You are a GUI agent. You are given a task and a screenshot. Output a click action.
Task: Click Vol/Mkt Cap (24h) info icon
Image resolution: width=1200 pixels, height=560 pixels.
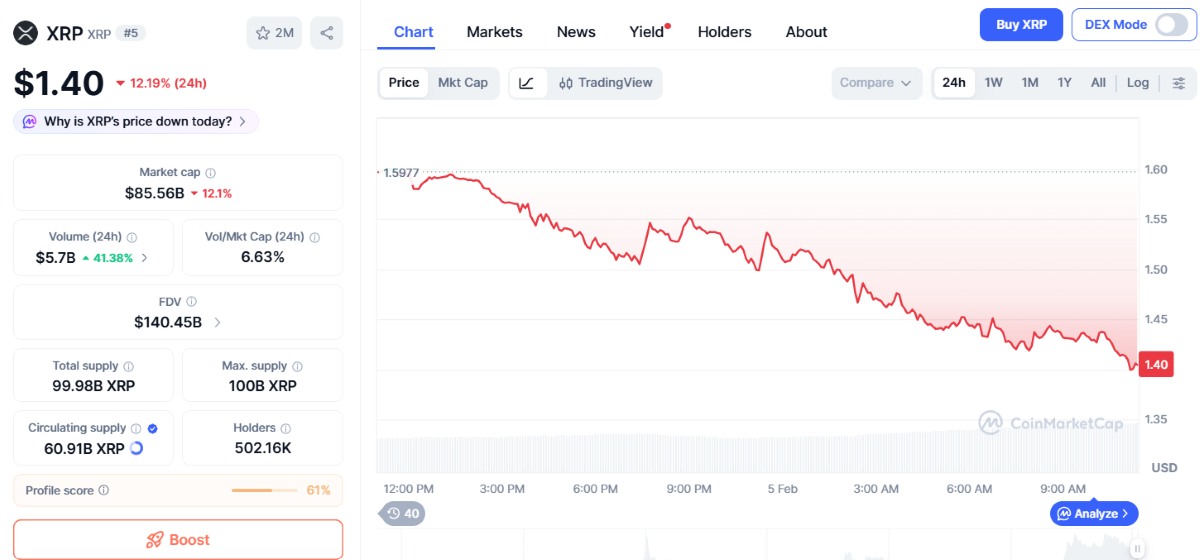pyautogui.click(x=314, y=238)
